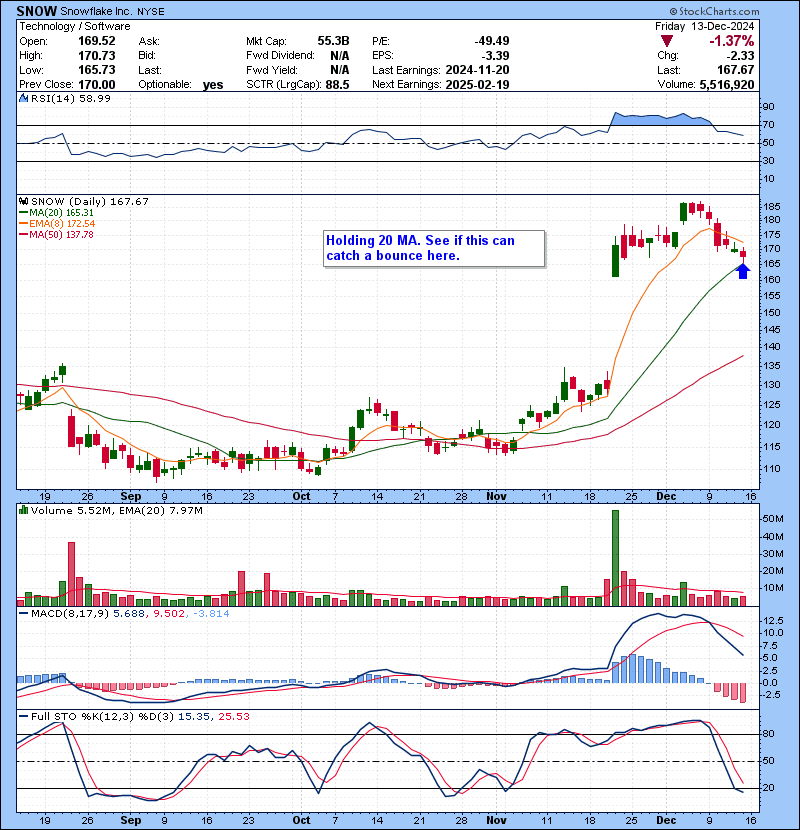
Task: Click the MACD signal value 9.502
Action: pos(168,614)
